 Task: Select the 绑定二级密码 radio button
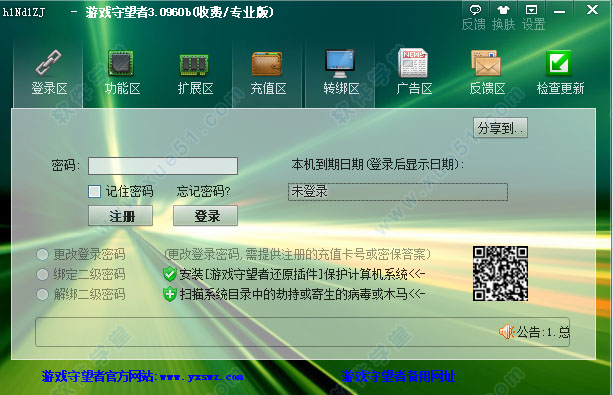pos(42,274)
